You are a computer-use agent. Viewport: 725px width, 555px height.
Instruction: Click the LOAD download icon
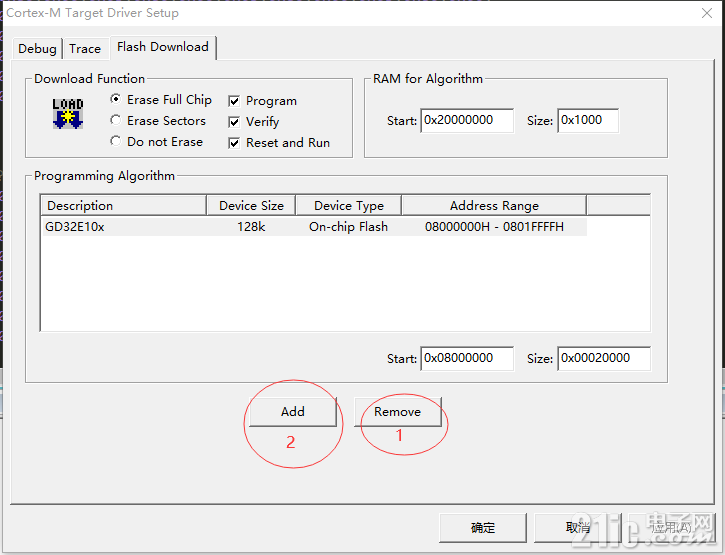pyautogui.click(x=68, y=113)
